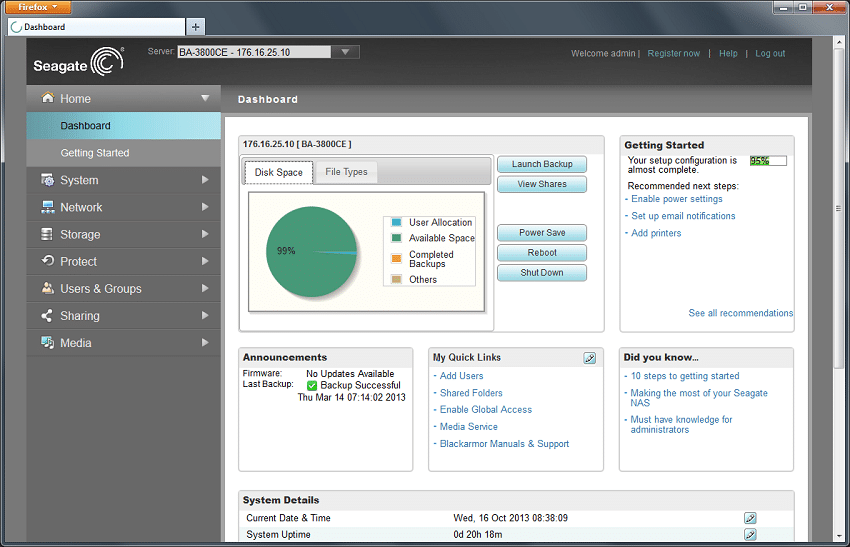This screenshot has height=547, width=850.
Task: Select the Dashboard browser tab
Action: 96,27
